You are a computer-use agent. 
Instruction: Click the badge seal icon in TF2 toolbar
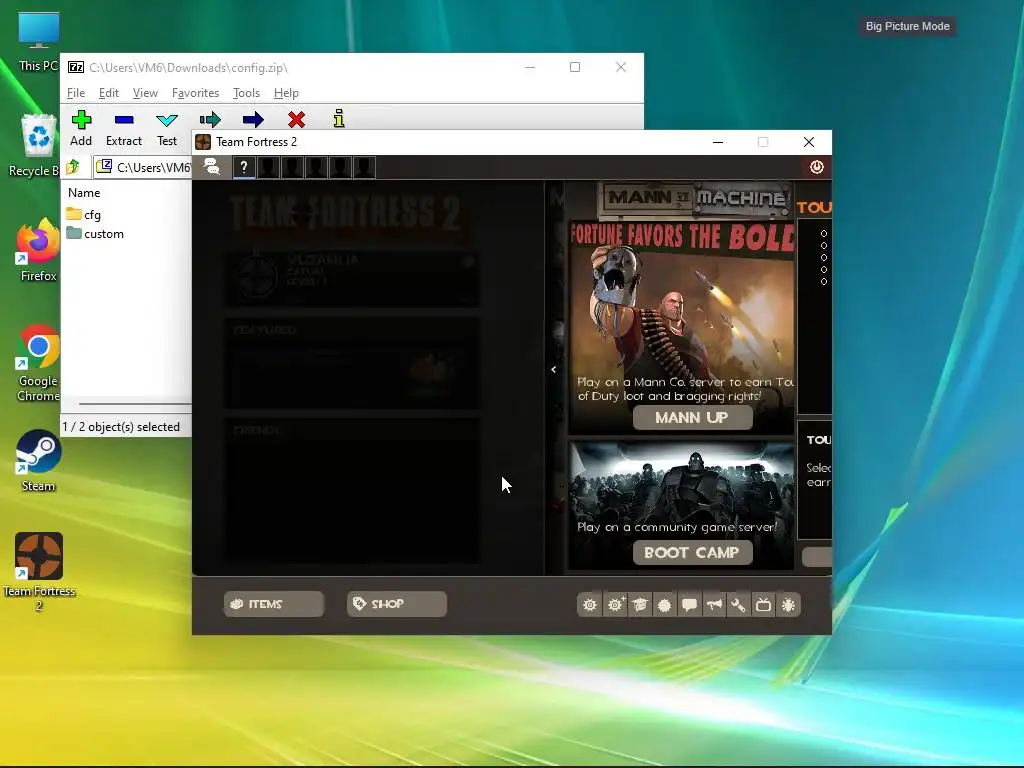coord(664,605)
